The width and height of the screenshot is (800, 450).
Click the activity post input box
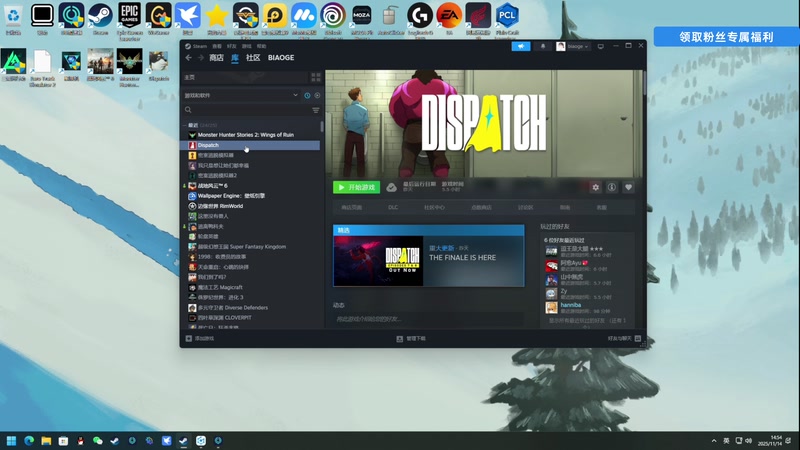pos(428,319)
